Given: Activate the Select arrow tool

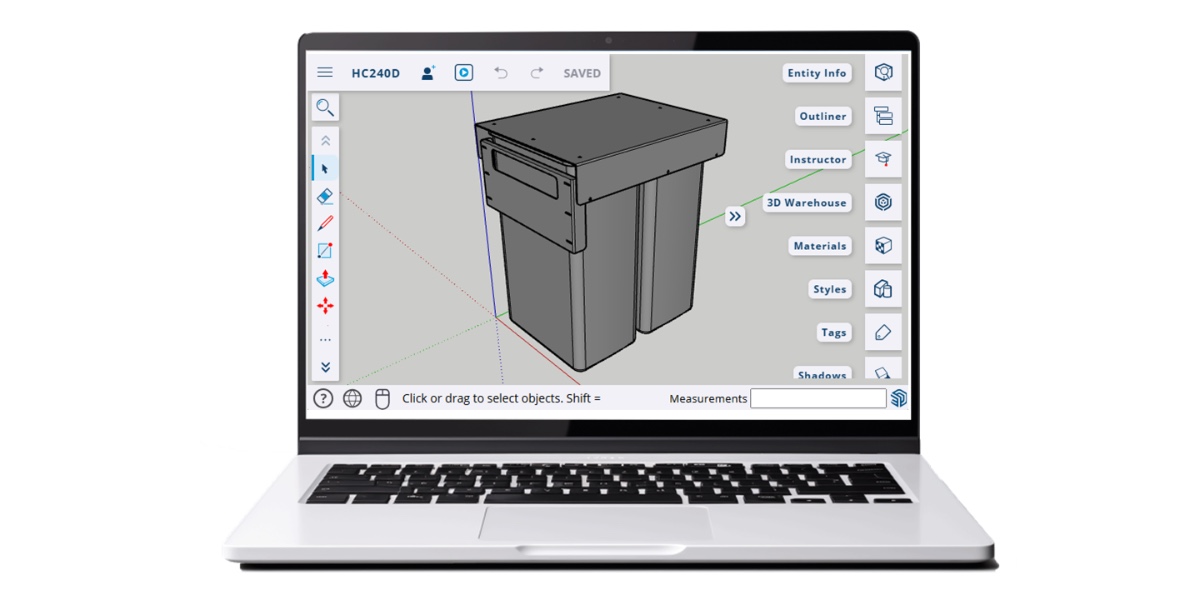Looking at the screenshot, I should pyautogui.click(x=325, y=168).
